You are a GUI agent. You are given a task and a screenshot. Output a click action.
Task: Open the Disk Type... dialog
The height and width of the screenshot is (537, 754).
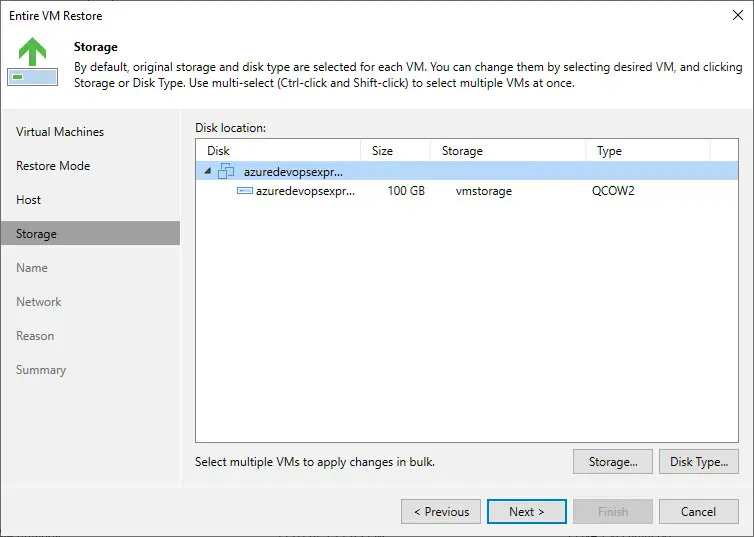coord(699,462)
